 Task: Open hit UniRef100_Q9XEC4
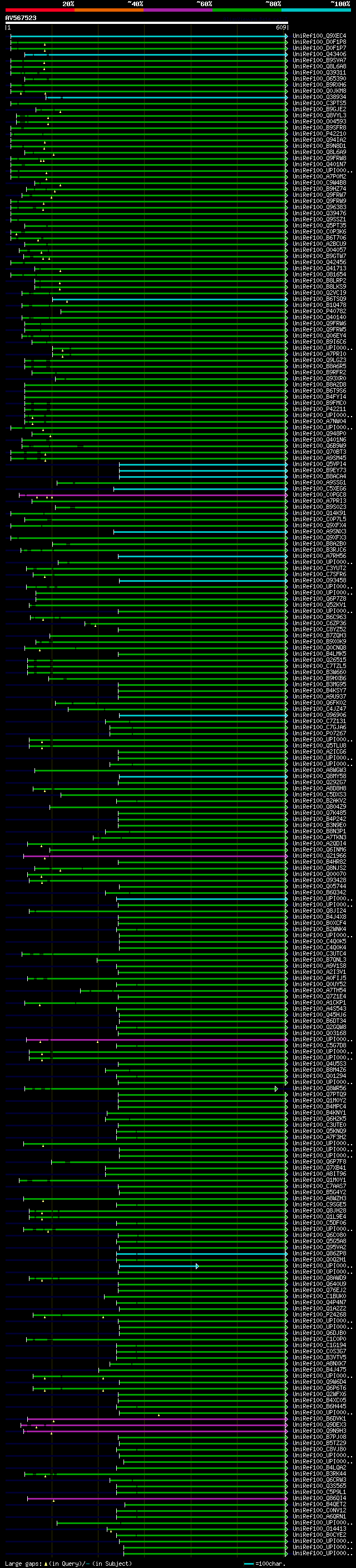coord(319,36)
